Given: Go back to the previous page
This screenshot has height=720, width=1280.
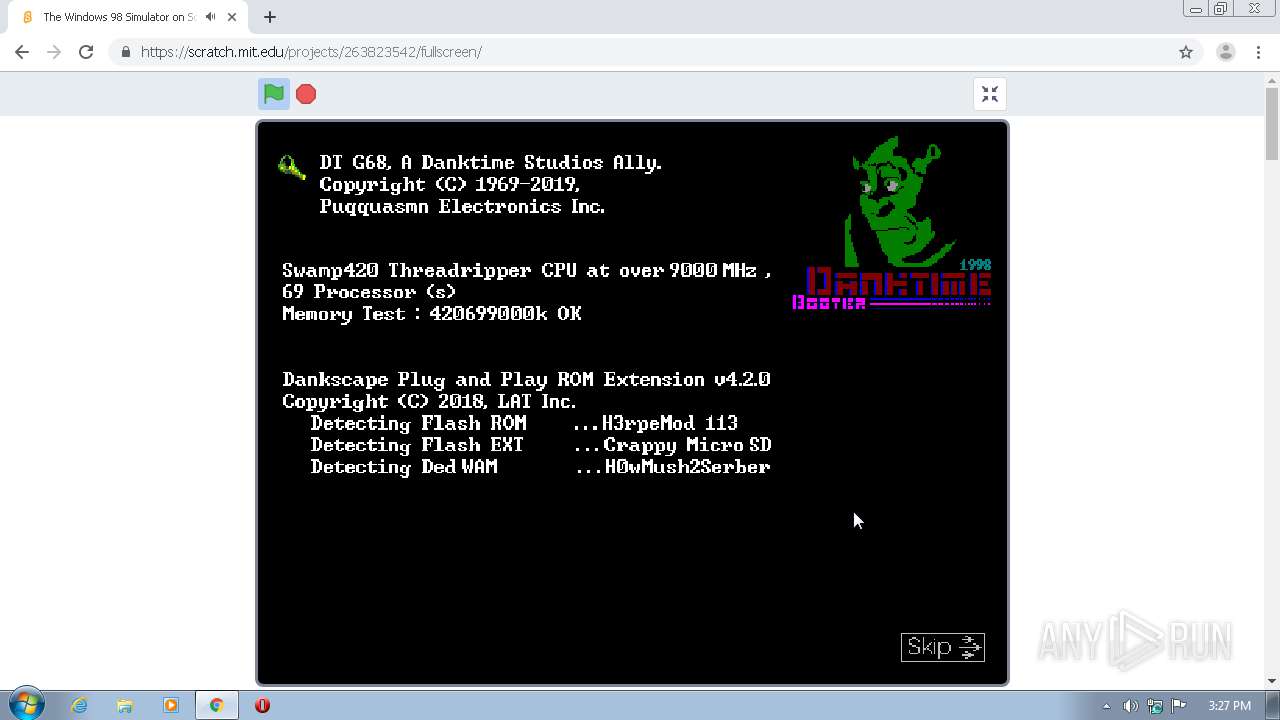Looking at the screenshot, I should 22,52.
